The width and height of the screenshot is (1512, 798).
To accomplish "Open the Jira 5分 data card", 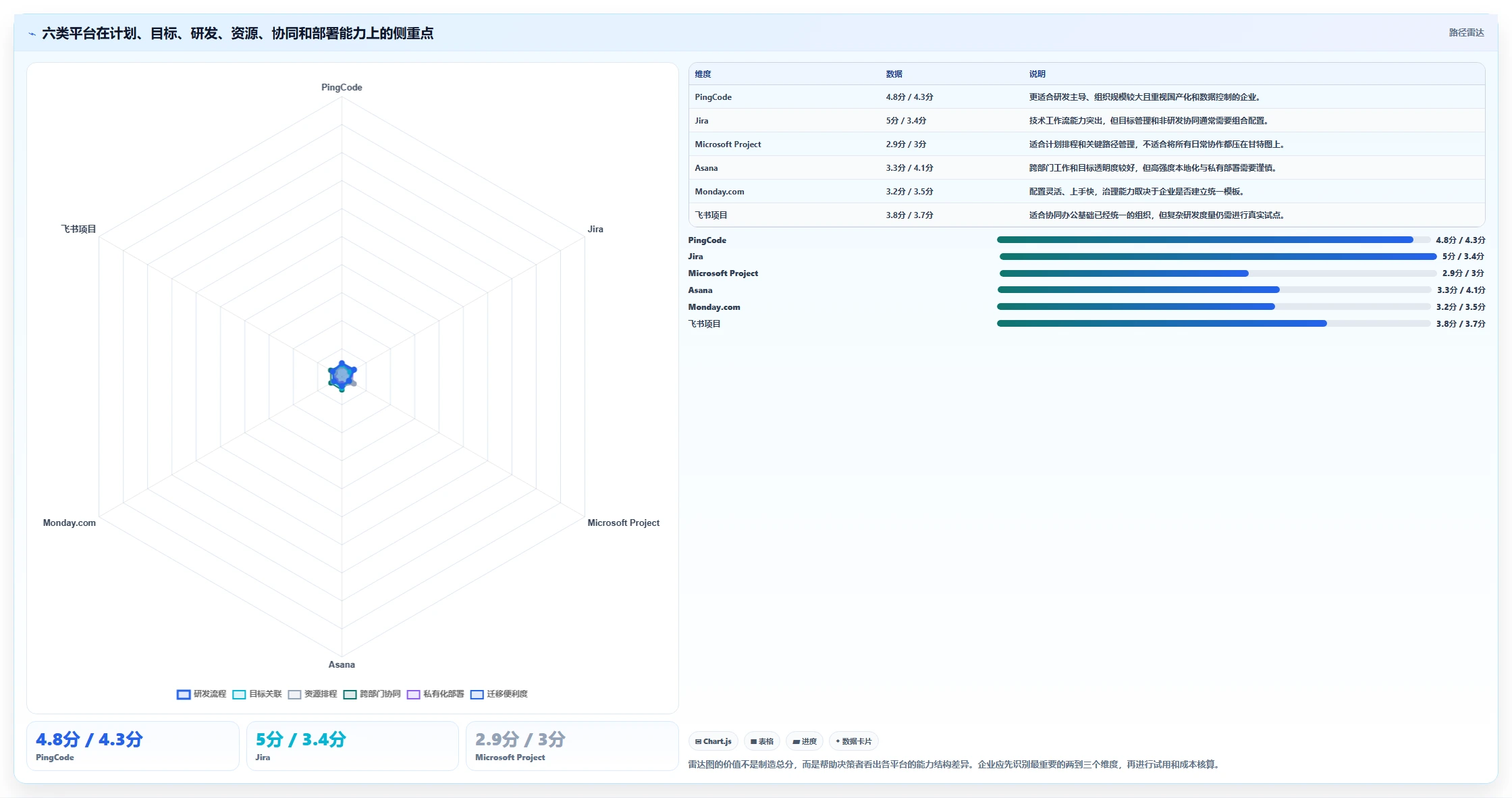I will coord(352,746).
